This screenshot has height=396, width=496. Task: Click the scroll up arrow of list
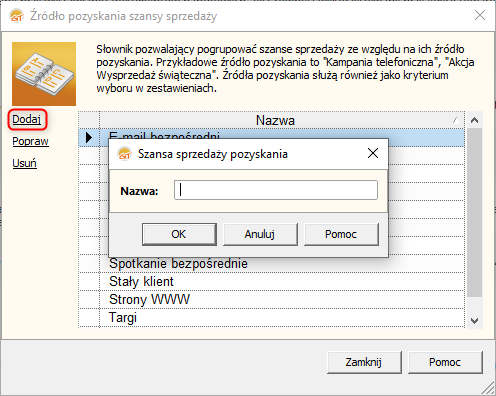point(475,120)
